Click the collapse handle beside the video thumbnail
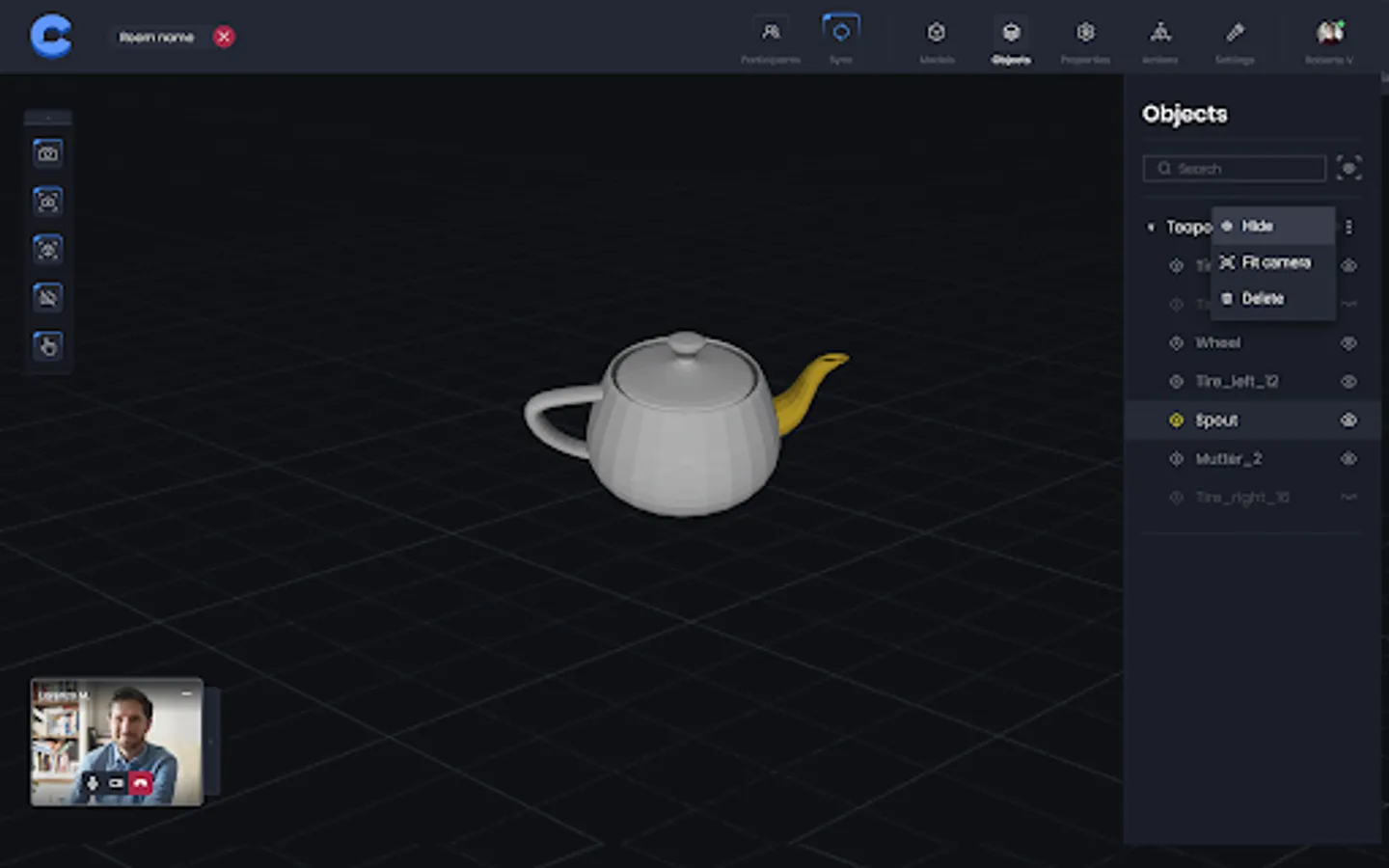 211,742
